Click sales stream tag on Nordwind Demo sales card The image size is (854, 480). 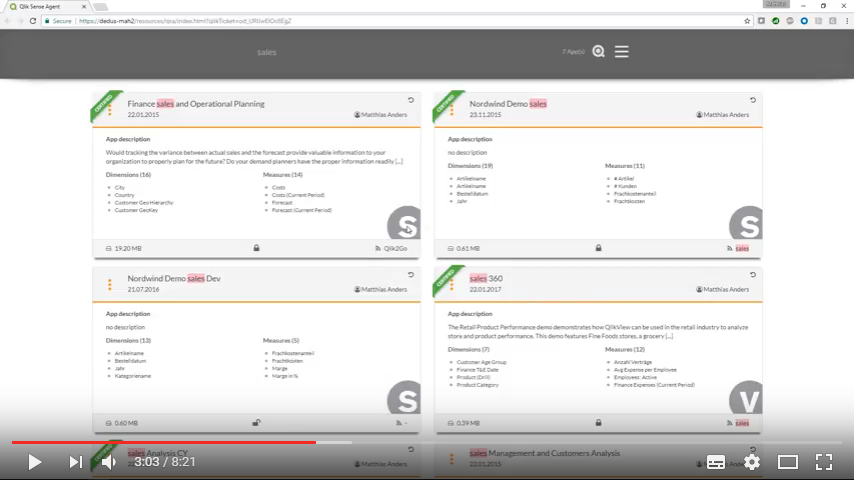click(x=742, y=248)
